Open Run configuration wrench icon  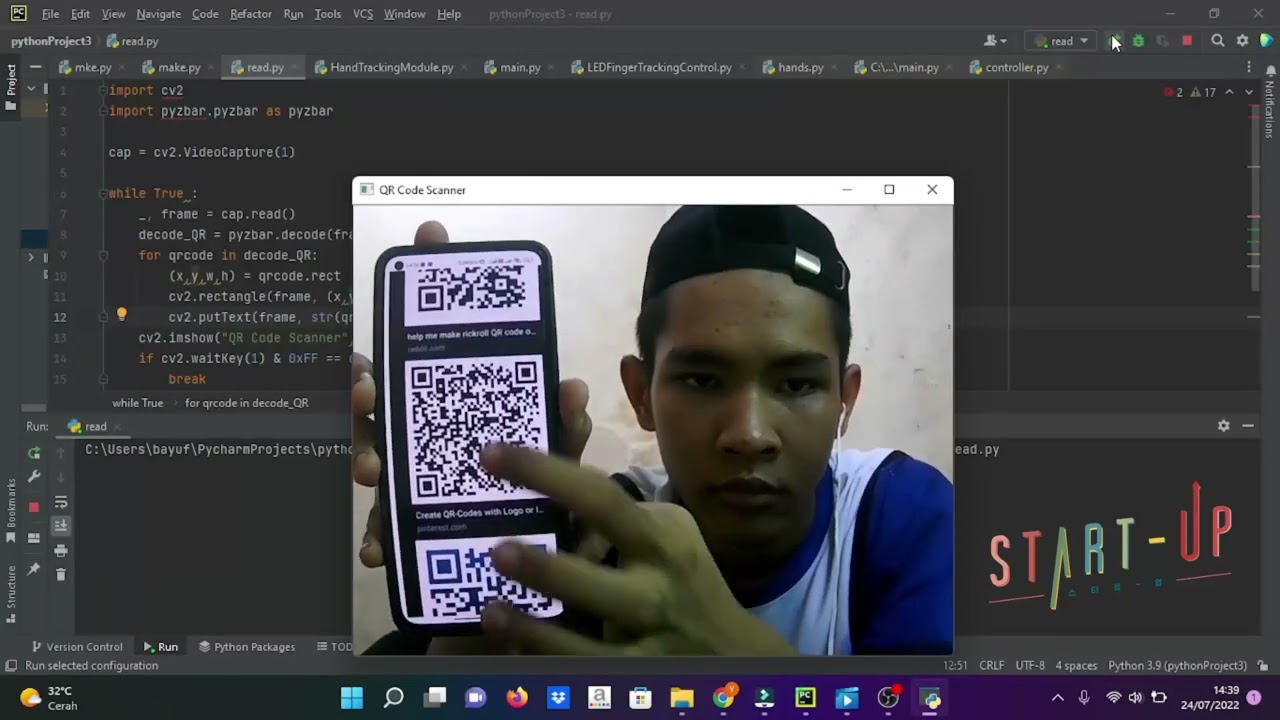[x=34, y=477]
